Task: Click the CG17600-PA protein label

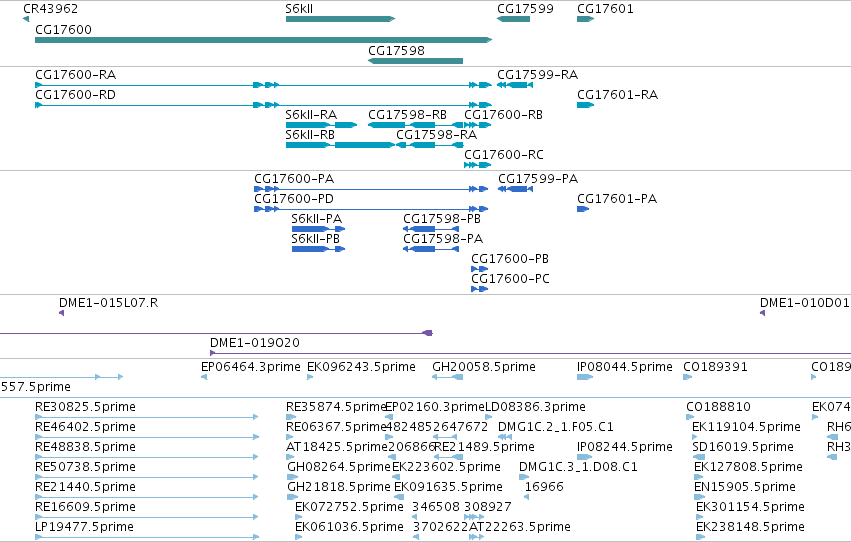Action: [294, 179]
